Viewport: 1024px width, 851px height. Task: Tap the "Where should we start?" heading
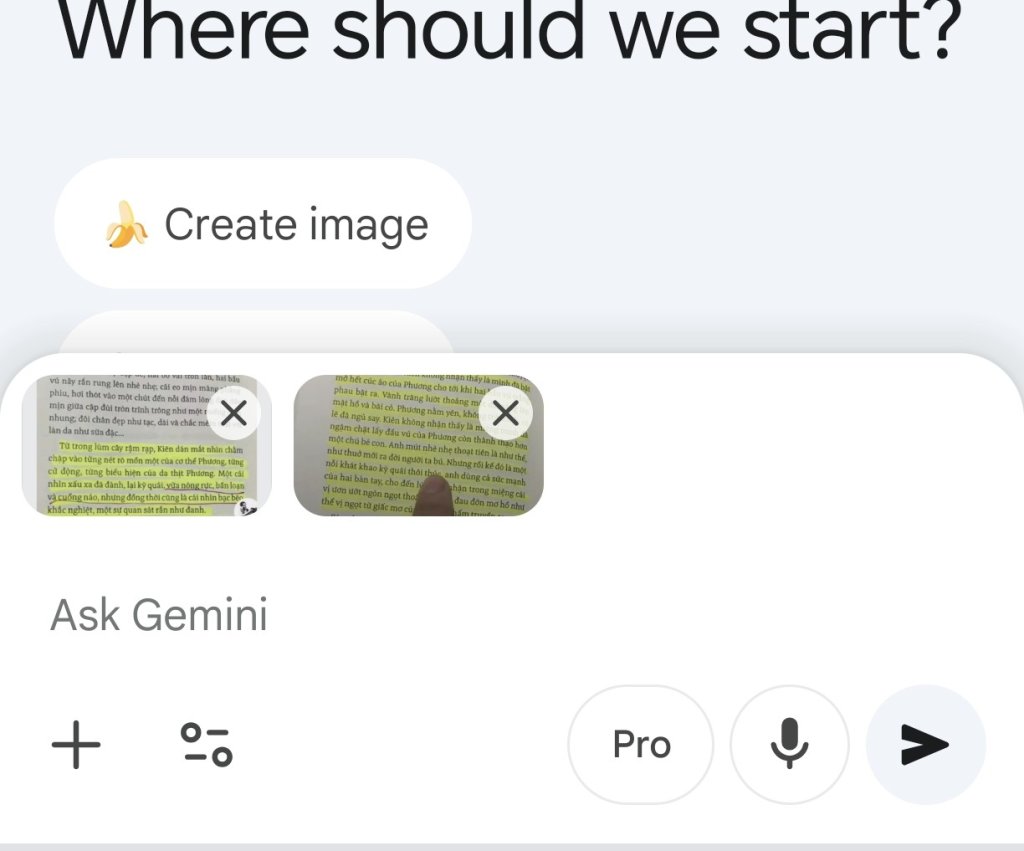pyautogui.click(x=510, y=35)
